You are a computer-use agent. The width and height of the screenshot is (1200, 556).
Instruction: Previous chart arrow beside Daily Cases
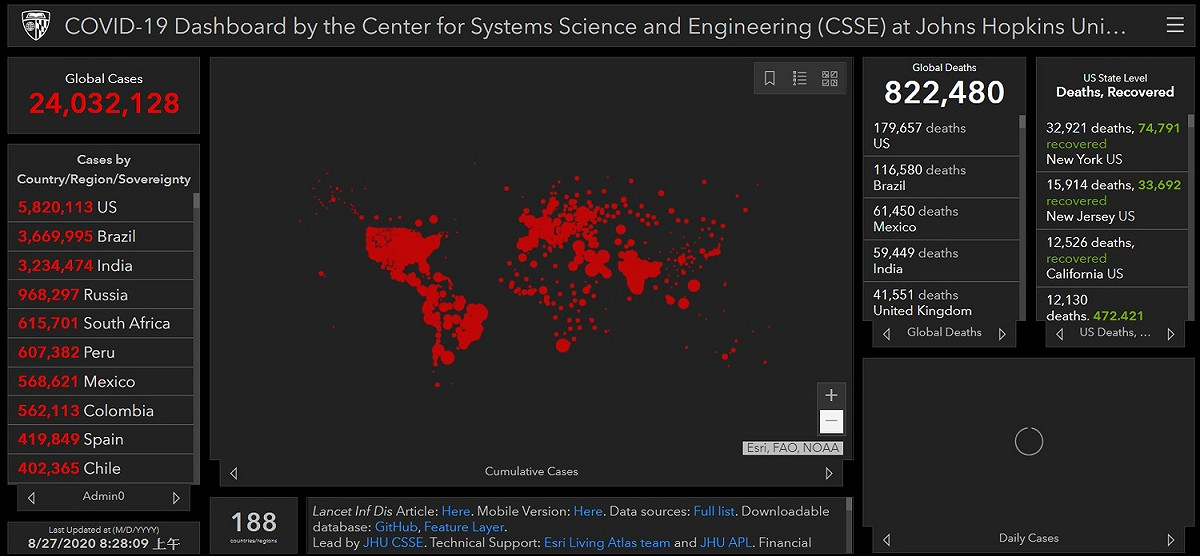(x=886, y=540)
